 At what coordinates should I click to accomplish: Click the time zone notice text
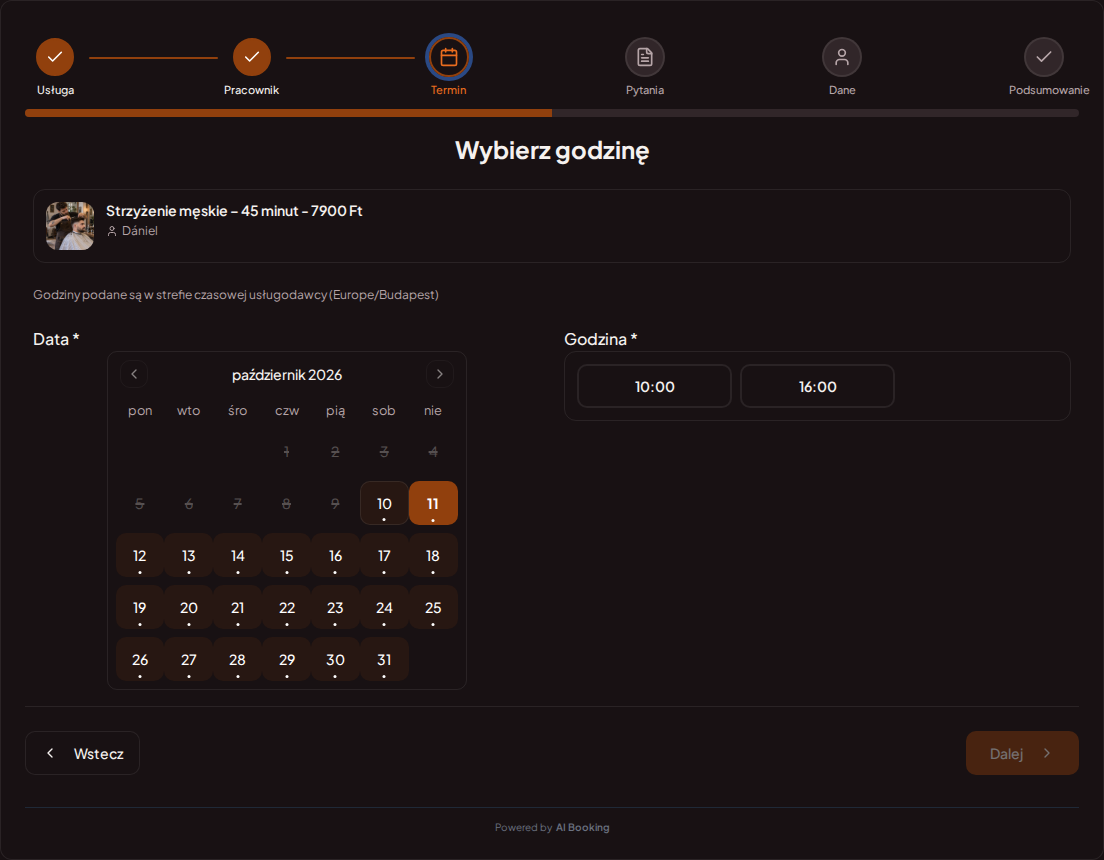pyautogui.click(x=236, y=294)
